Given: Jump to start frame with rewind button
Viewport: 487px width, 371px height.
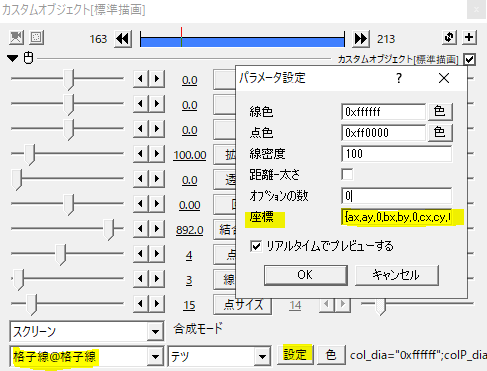Looking at the screenshot, I should [x=123, y=39].
